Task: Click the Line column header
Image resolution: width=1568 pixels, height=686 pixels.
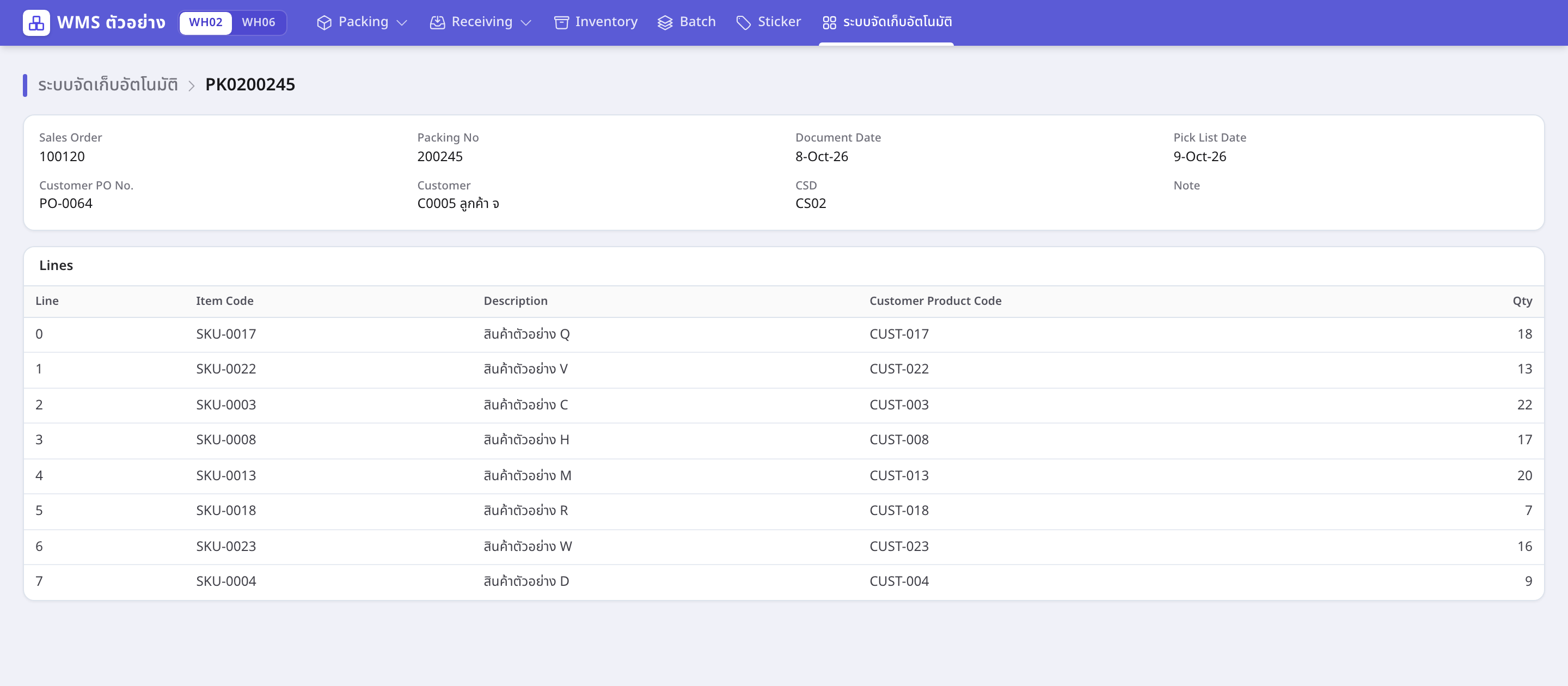Action: (x=47, y=301)
